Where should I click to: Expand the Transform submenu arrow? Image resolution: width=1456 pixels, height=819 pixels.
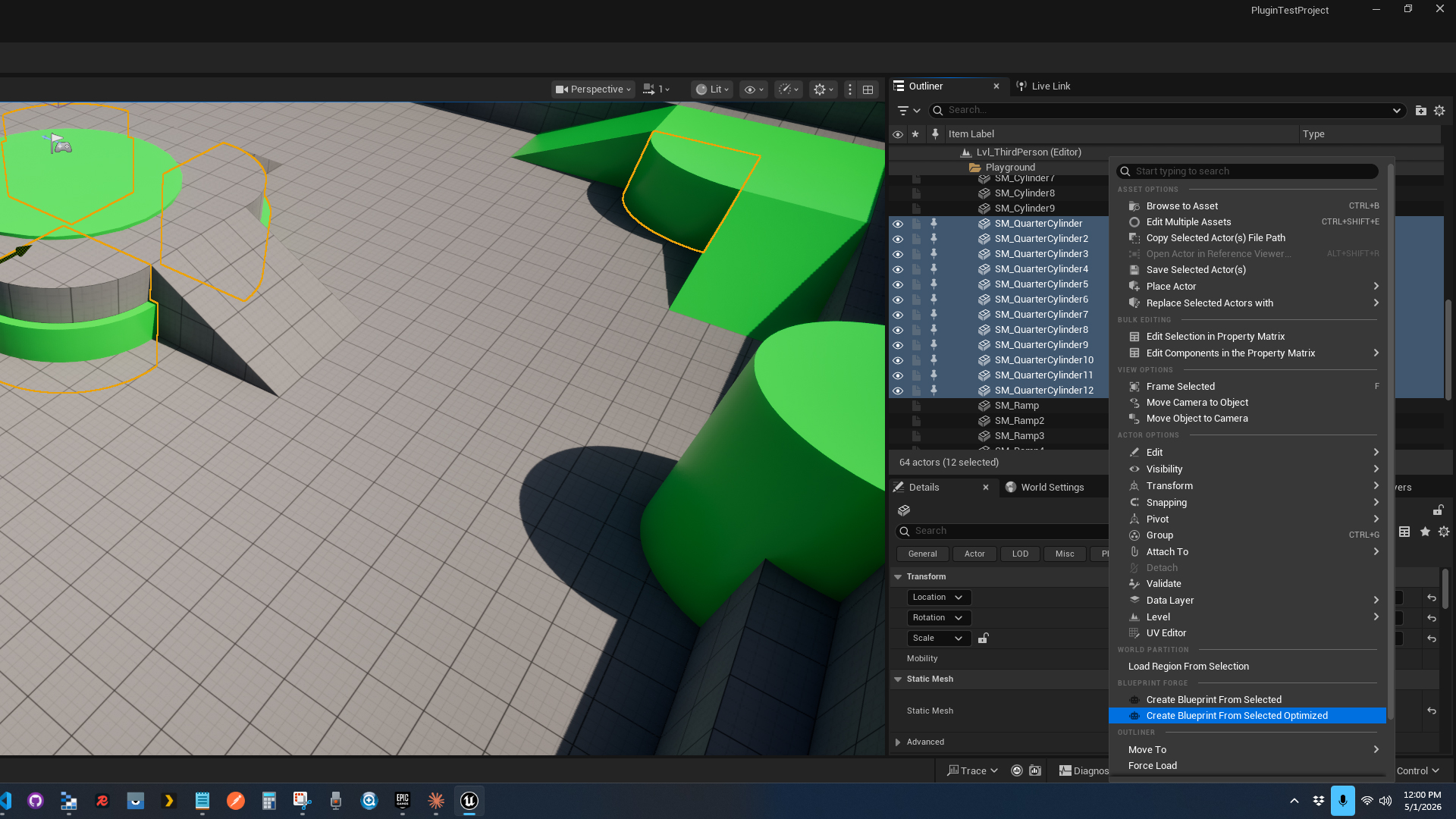point(1376,486)
